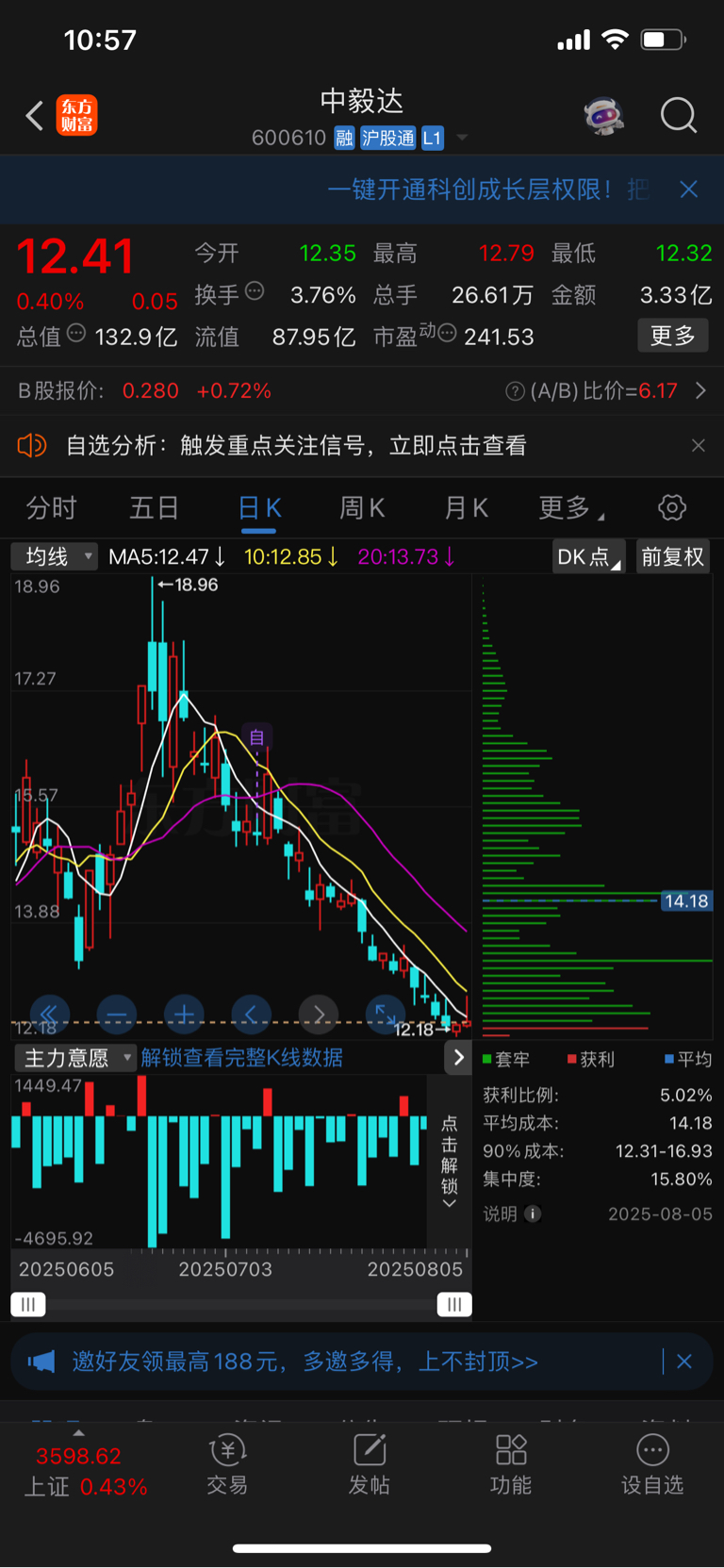Screen dimensions: 724x1568
Task: Tap the 市盈 info circle icon
Action: click(447, 333)
